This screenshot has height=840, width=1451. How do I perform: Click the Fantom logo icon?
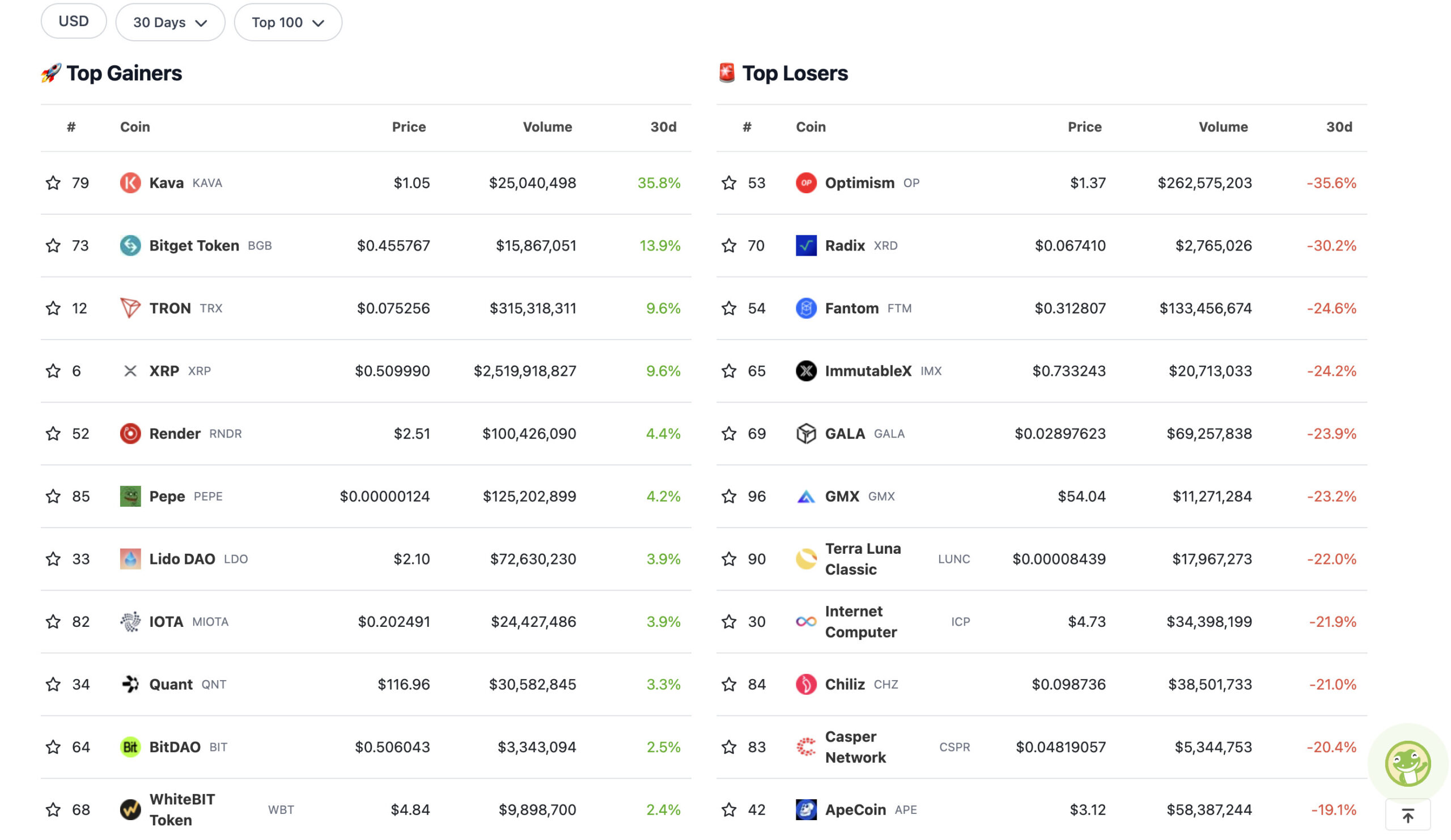(806, 308)
